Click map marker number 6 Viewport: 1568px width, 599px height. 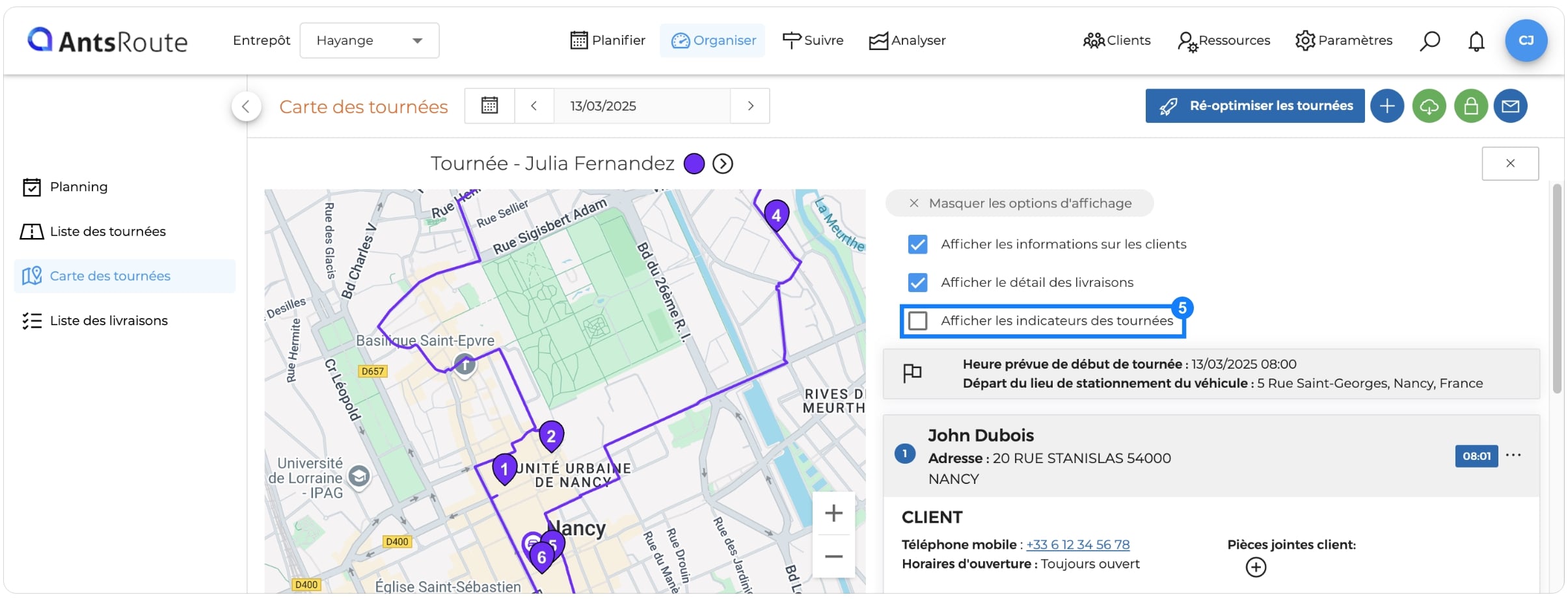(x=541, y=557)
